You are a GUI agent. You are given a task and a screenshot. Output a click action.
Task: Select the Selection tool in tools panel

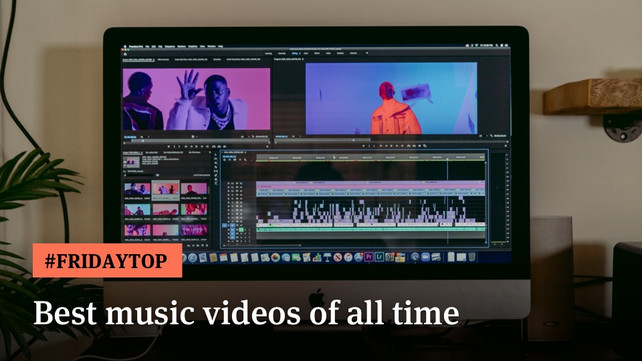216,155
